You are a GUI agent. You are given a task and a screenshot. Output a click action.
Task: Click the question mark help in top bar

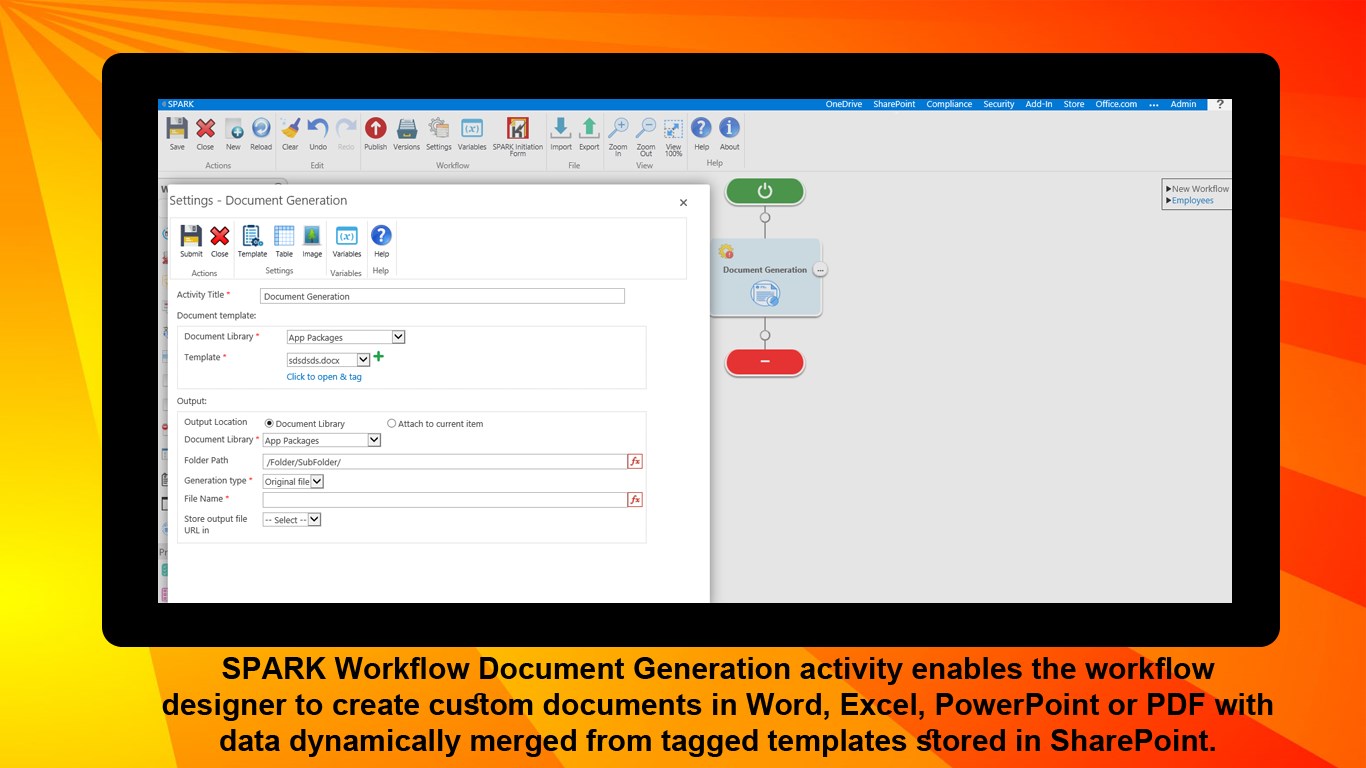1220,104
